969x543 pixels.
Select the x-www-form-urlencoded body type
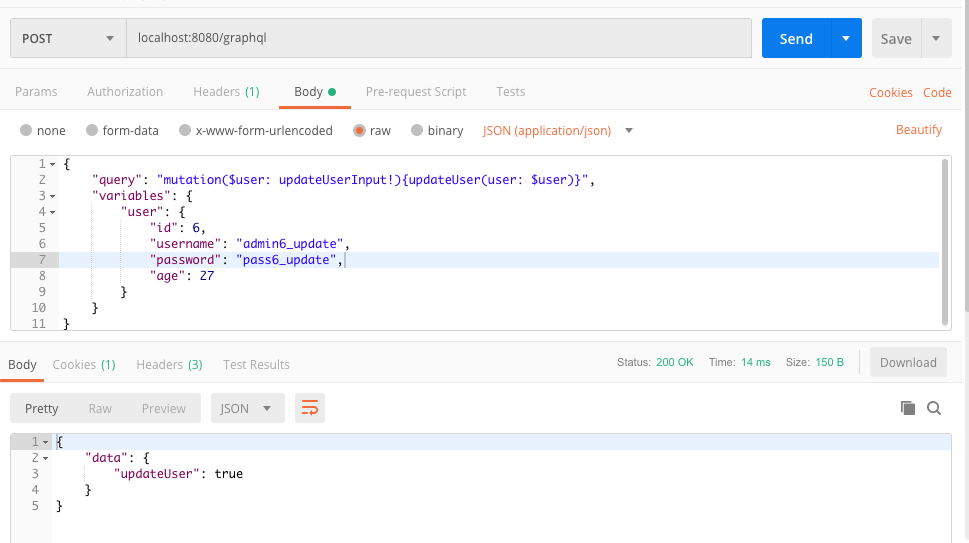256,130
